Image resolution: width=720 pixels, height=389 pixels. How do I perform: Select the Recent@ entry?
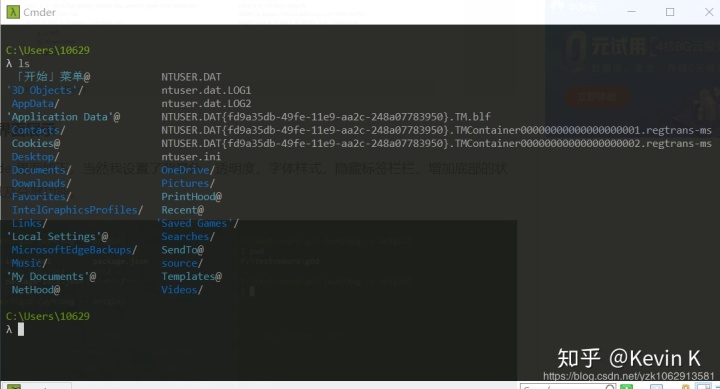pos(182,210)
